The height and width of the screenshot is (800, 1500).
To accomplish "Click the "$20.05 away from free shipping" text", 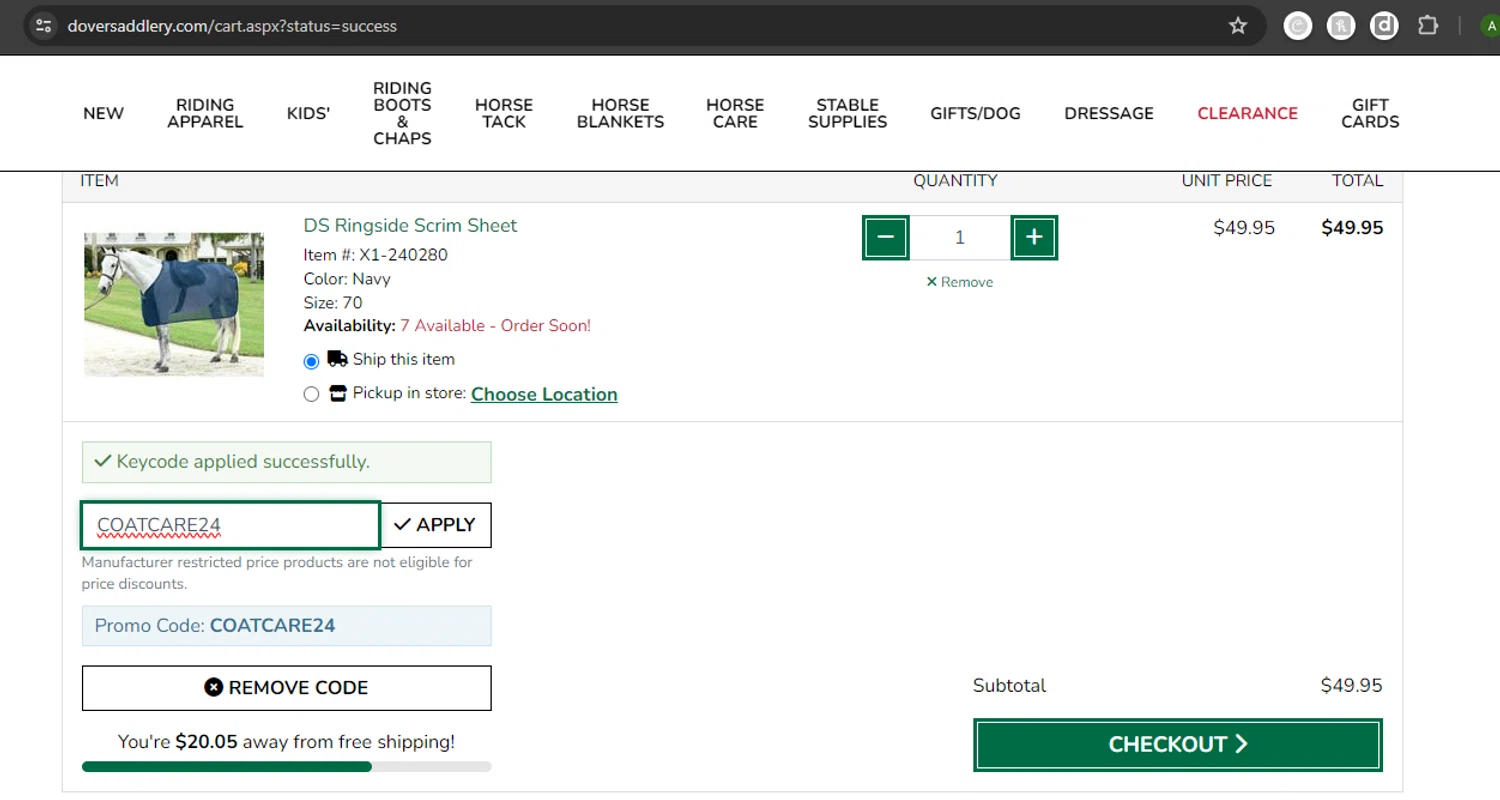I will click(286, 742).
